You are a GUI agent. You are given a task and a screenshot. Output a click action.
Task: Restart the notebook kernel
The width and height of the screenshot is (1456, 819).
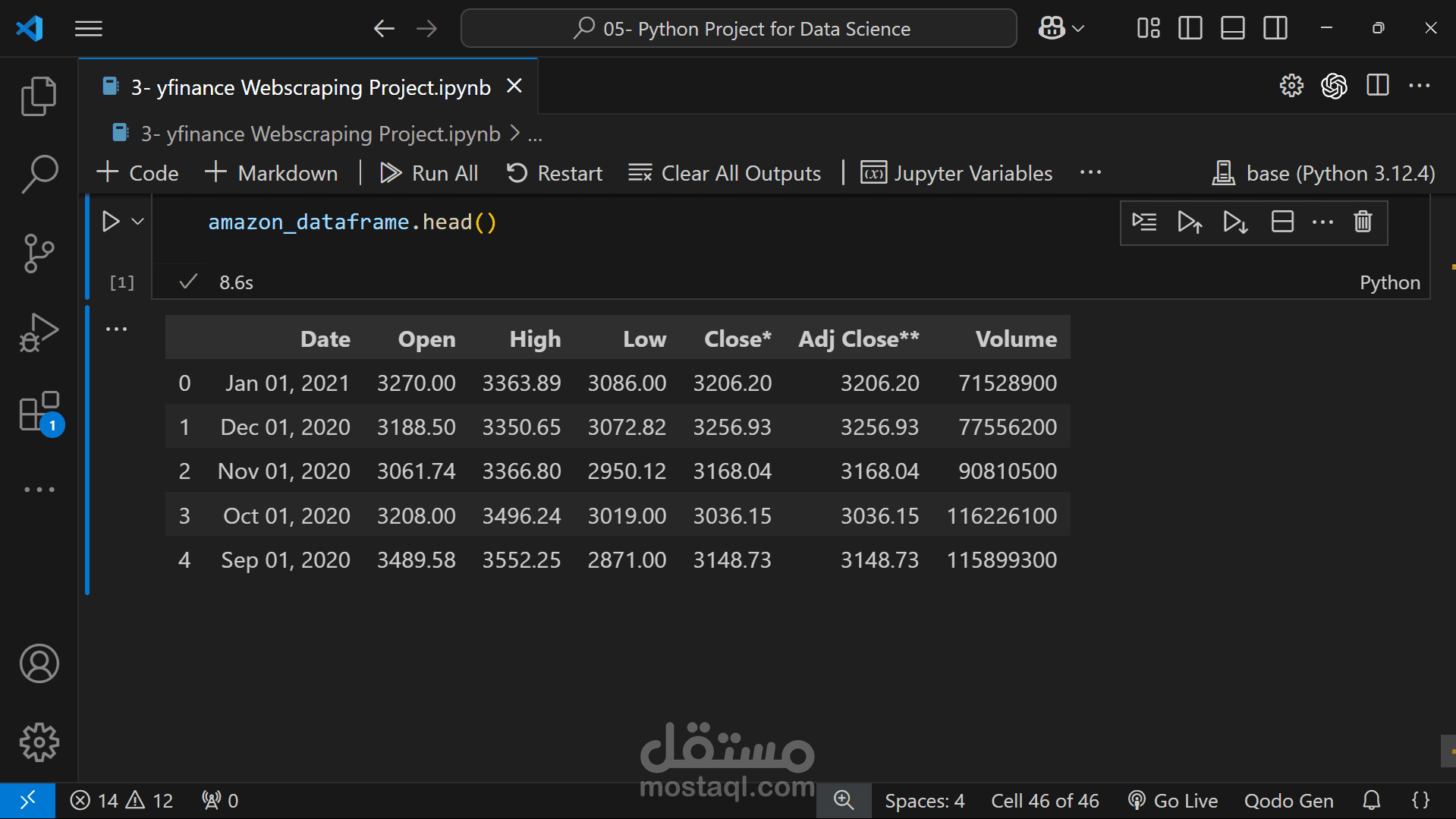554,174
